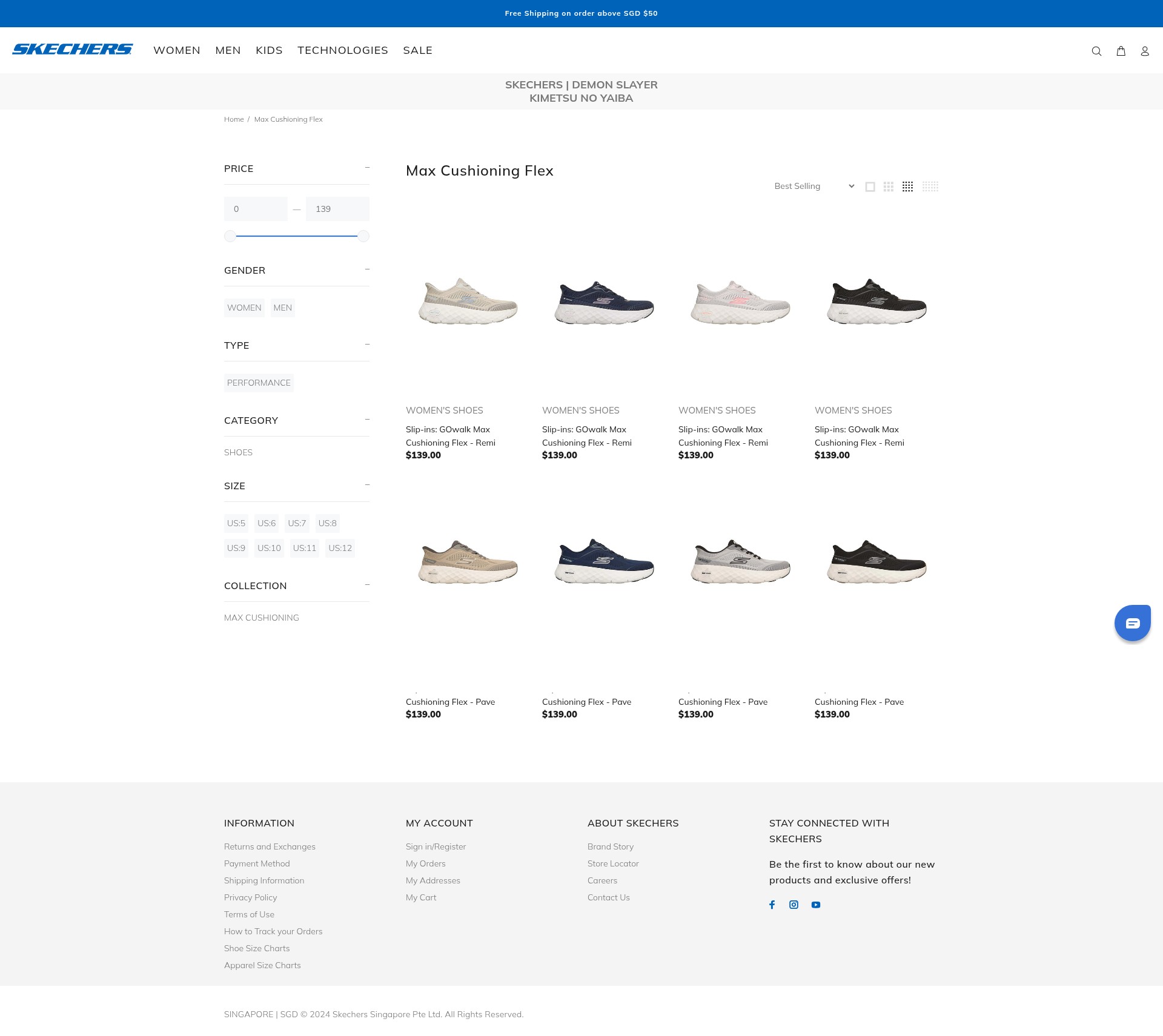
Task: Open the user account icon
Action: [1145, 51]
